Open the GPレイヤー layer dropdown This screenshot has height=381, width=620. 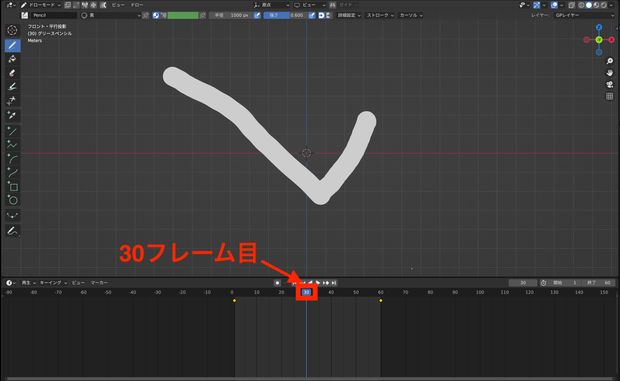pos(584,15)
